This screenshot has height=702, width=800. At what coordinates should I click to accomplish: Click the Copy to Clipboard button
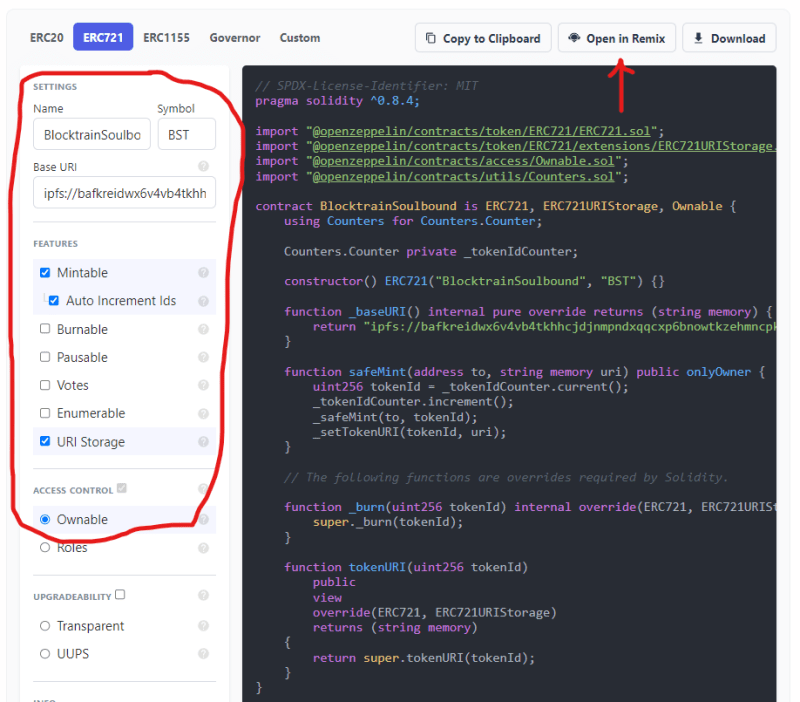tap(483, 38)
